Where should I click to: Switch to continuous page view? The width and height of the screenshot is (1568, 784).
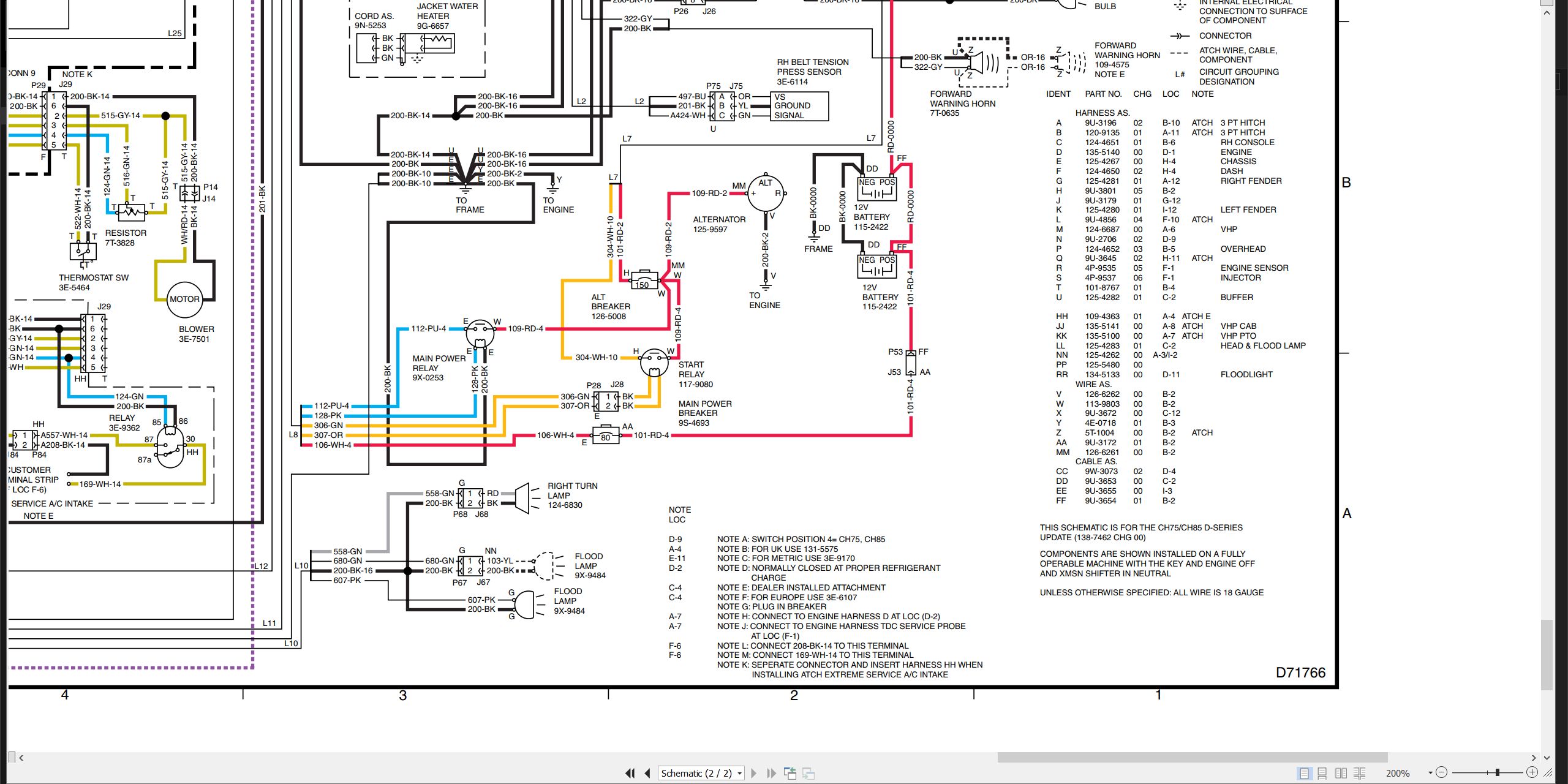(x=1322, y=774)
